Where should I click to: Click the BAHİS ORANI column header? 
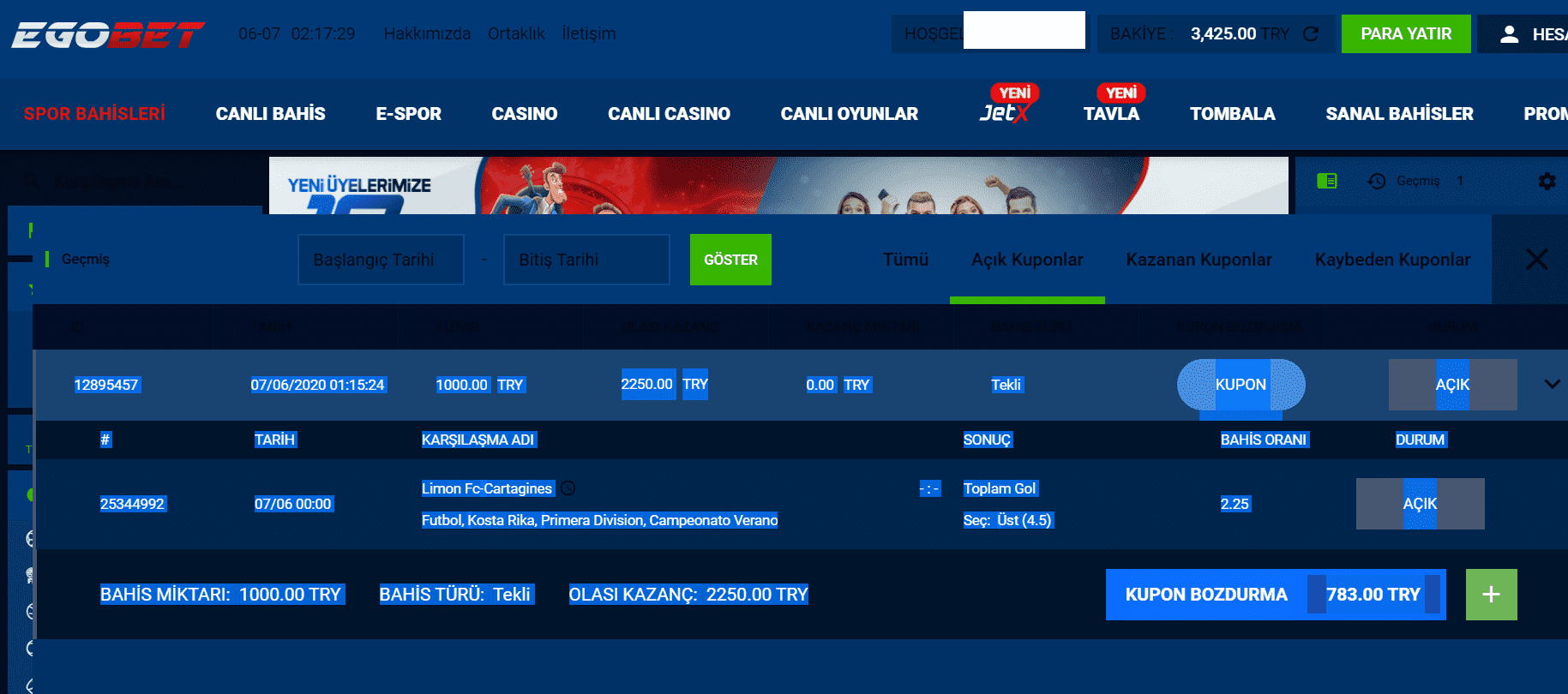pyautogui.click(x=1264, y=440)
